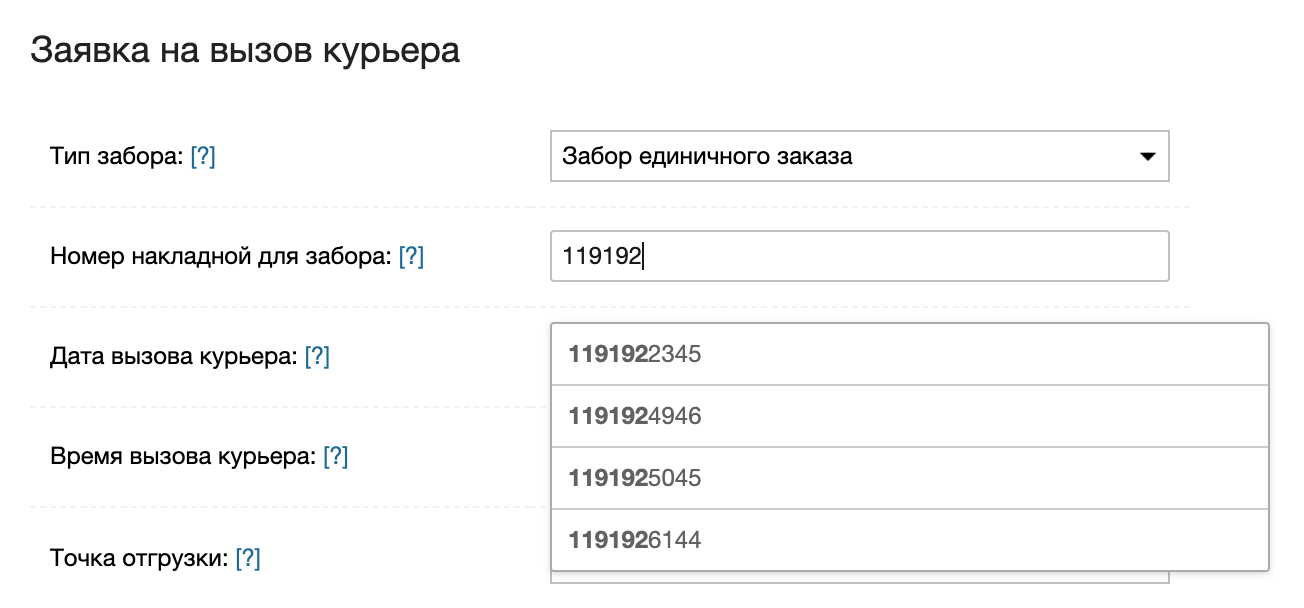The width and height of the screenshot is (1304, 608).
Task: Open help tooltip for Номер накладной для забора
Action: pyautogui.click(x=411, y=257)
